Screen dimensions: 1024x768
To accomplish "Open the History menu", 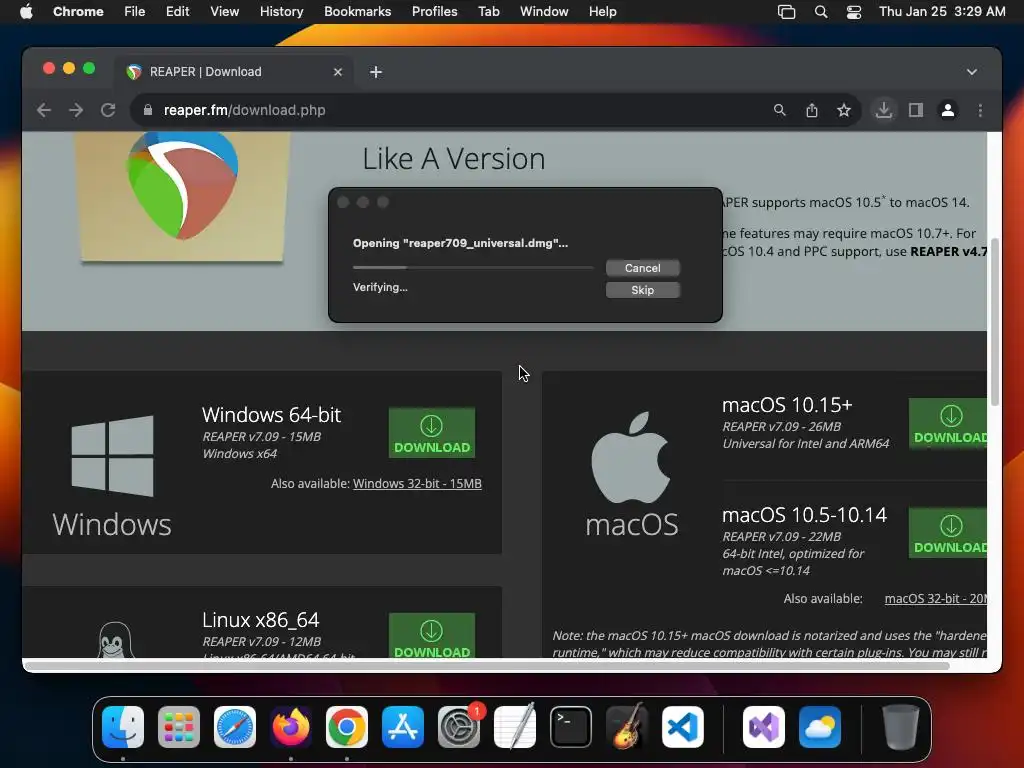I will 281,12.
